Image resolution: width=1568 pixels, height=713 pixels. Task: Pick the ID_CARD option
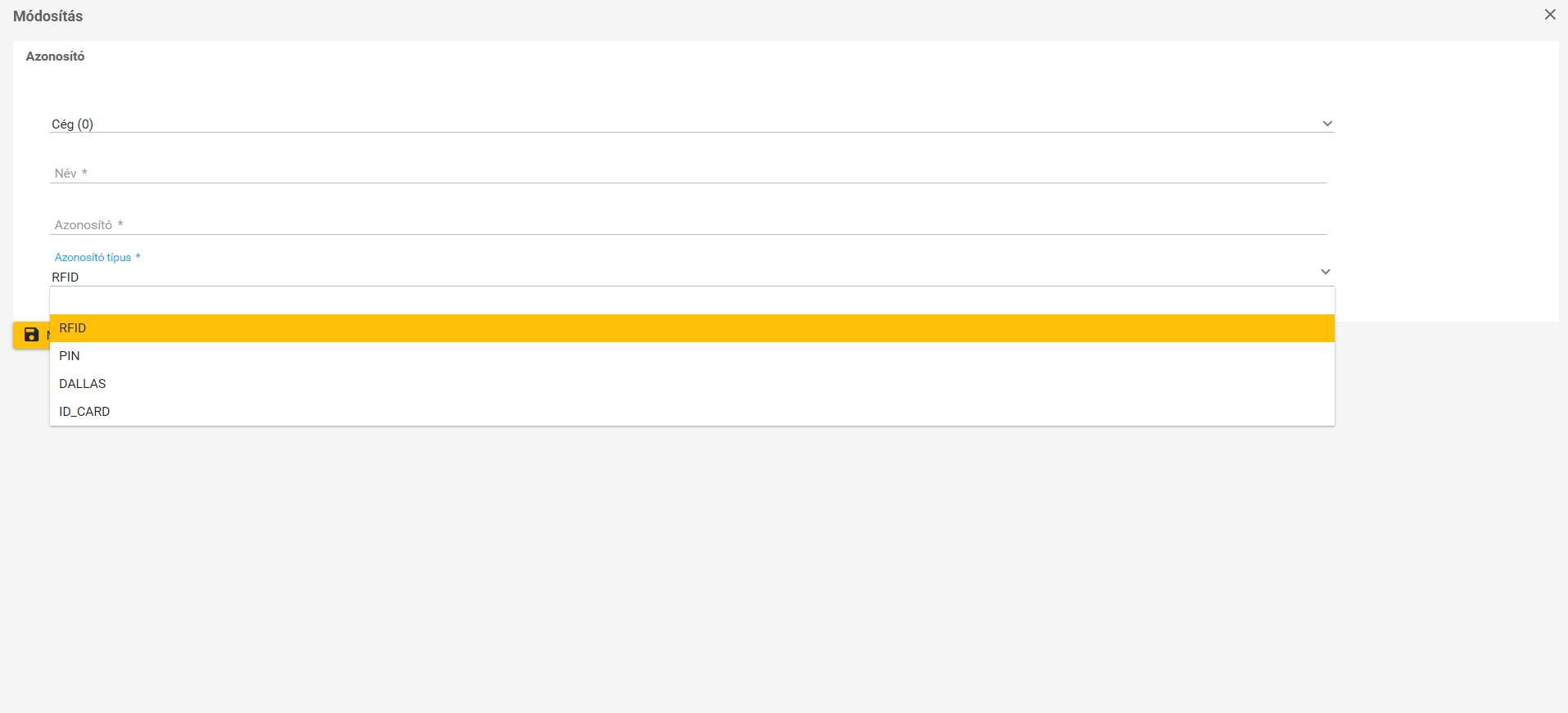tap(692, 412)
